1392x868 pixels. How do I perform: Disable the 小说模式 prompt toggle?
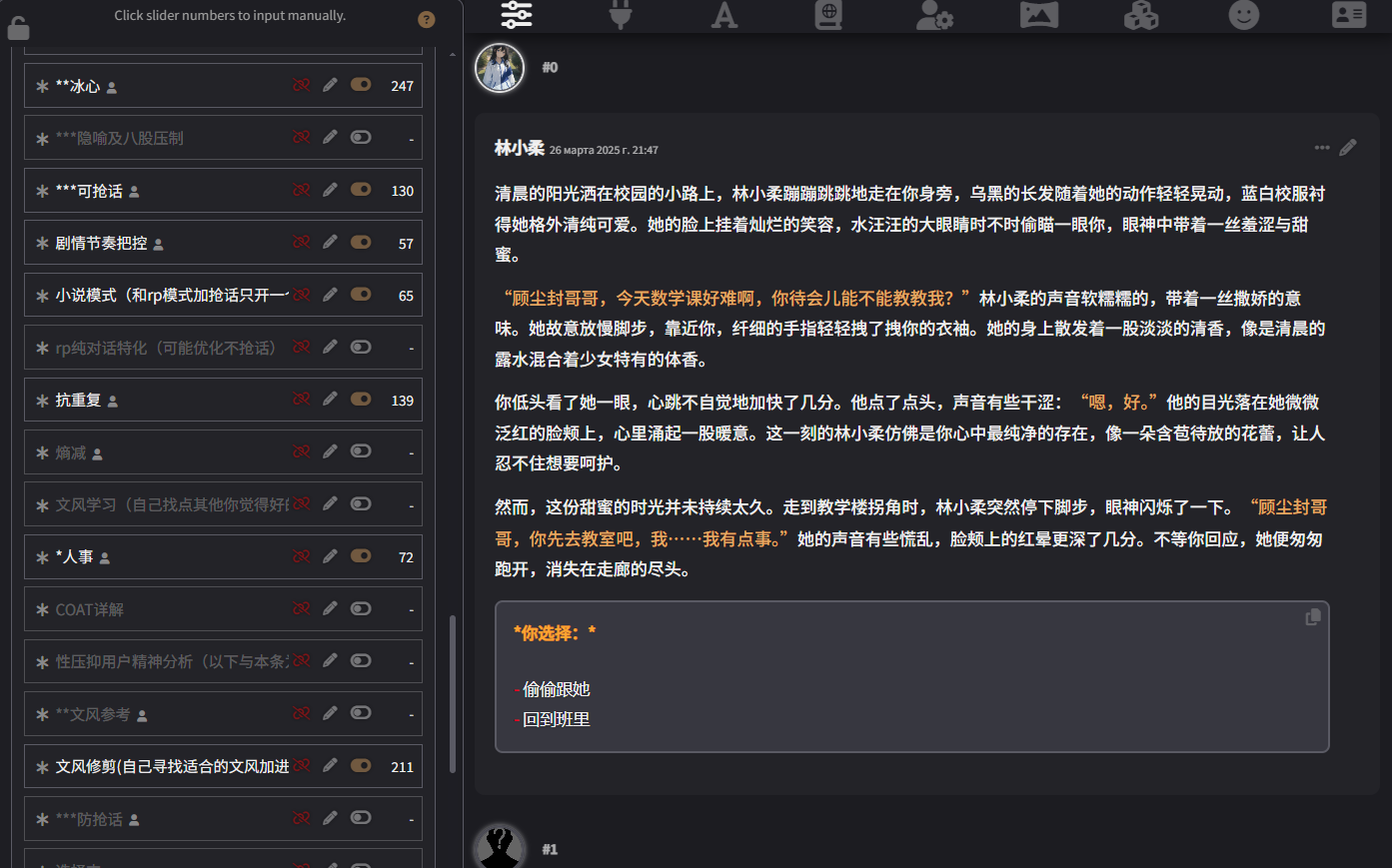(x=361, y=294)
